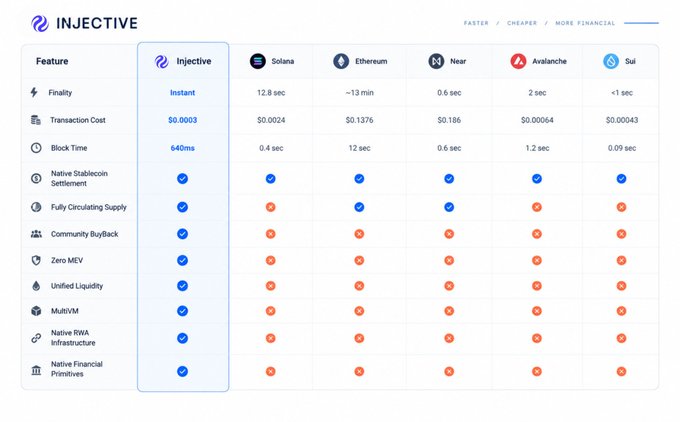The width and height of the screenshot is (680, 422).
Task: Click the MultiVM cube icon
Action: pyautogui.click(x=36, y=311)
